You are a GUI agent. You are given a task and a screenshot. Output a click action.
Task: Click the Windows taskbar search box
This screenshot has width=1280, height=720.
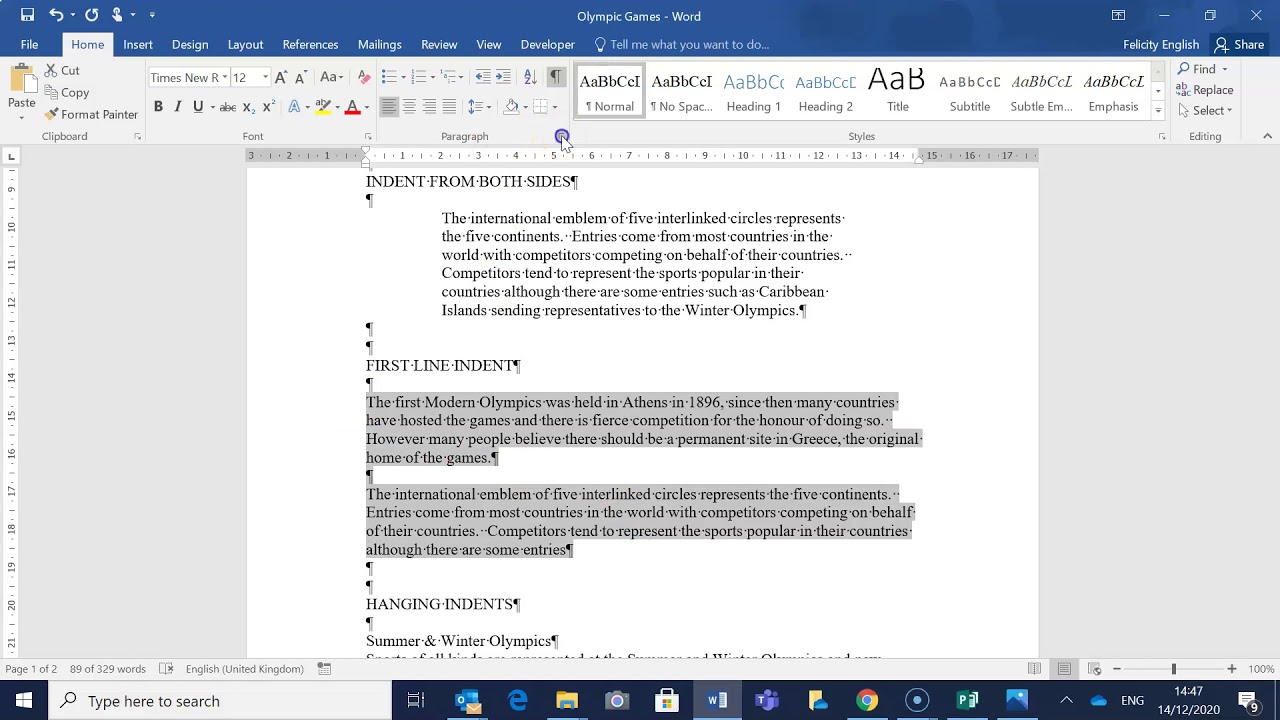click(x=220, y=701)
